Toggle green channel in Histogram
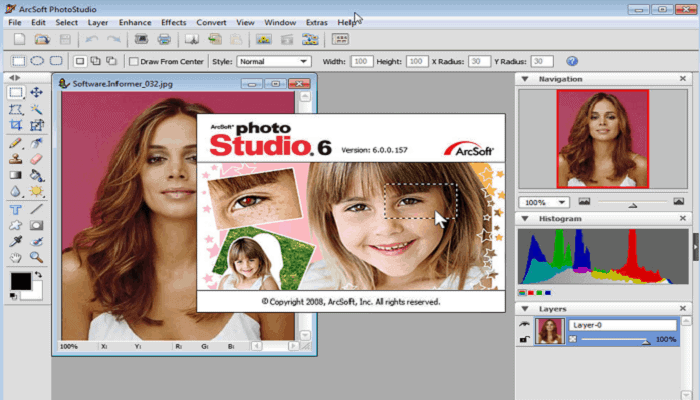This screenshot has height=400, width=700. coord(539,293)
